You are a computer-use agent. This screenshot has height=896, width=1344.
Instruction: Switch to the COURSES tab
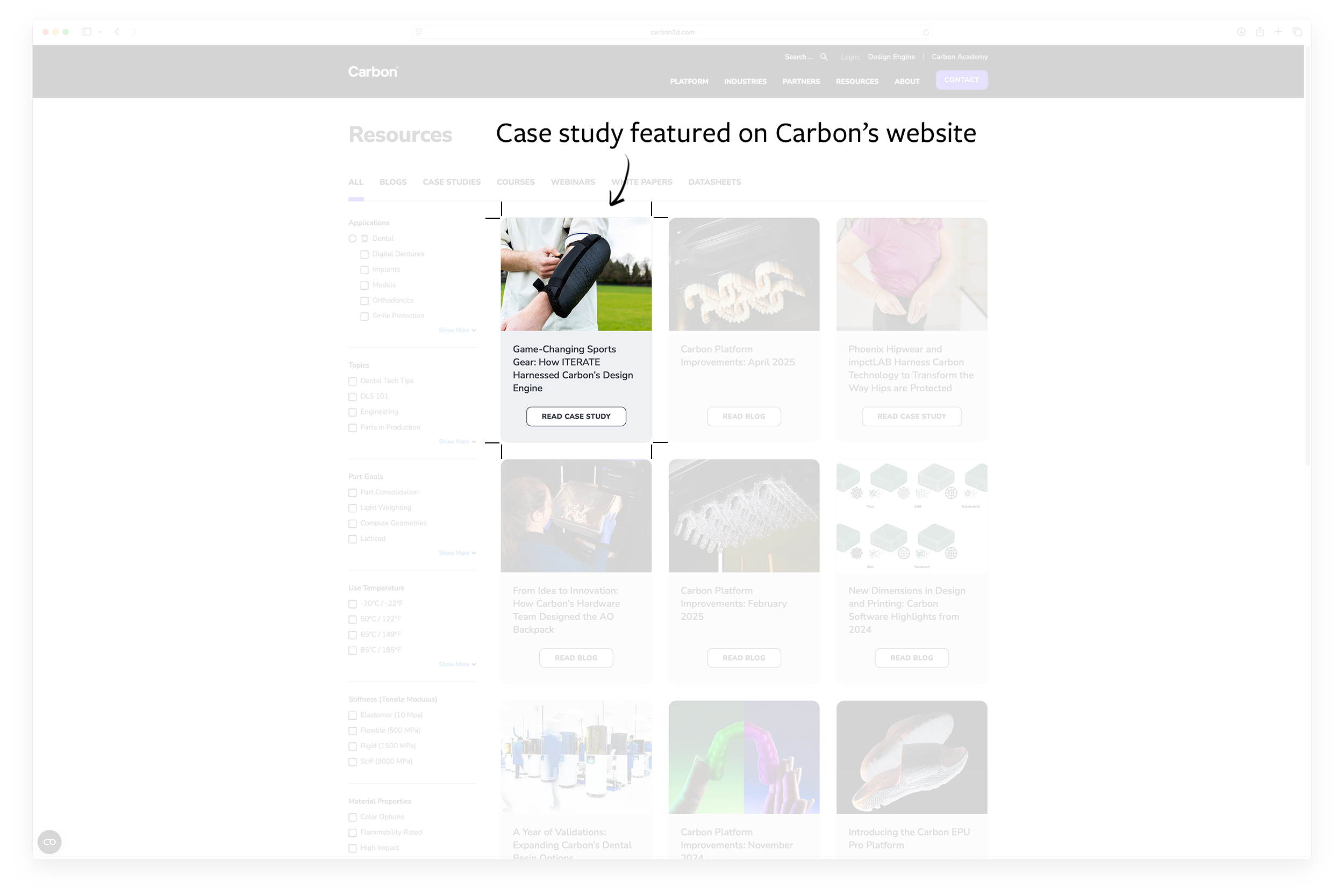pyautogui.click(x=516, y=182)
